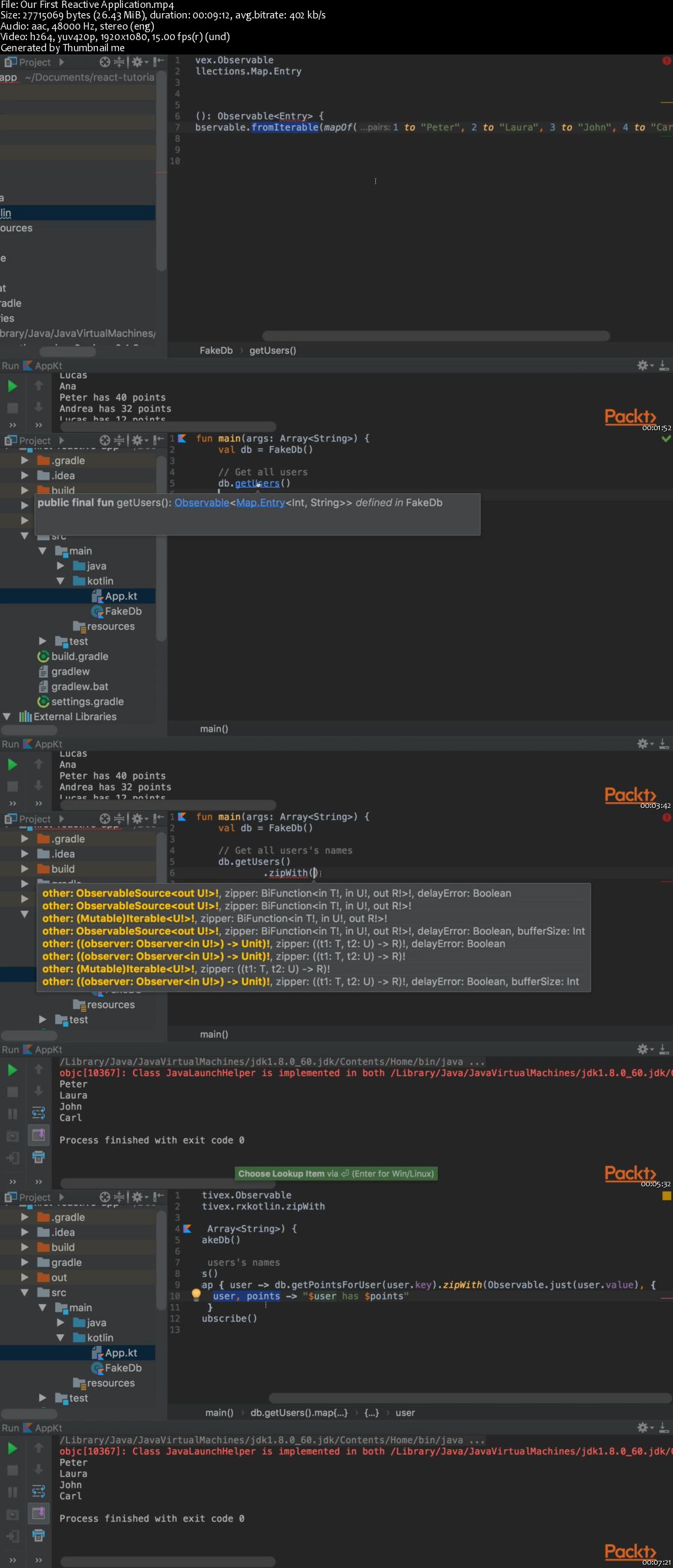The image size is (673, 1568).
Task: Collapse src folder arrow in 00:07:21 frame
Action: [x=25, y=1292]
